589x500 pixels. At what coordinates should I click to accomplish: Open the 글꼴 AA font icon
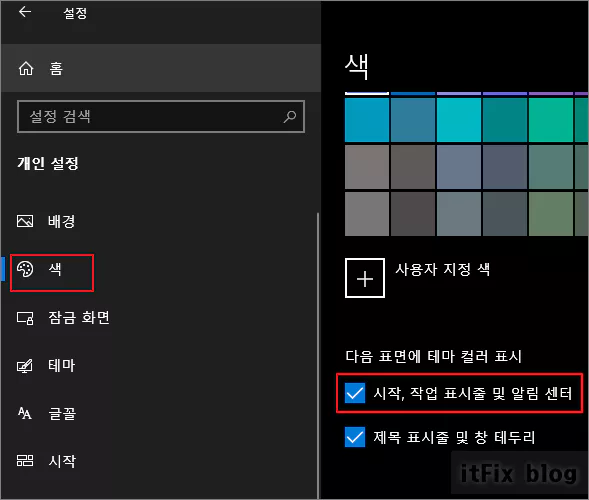coord(25,413)
